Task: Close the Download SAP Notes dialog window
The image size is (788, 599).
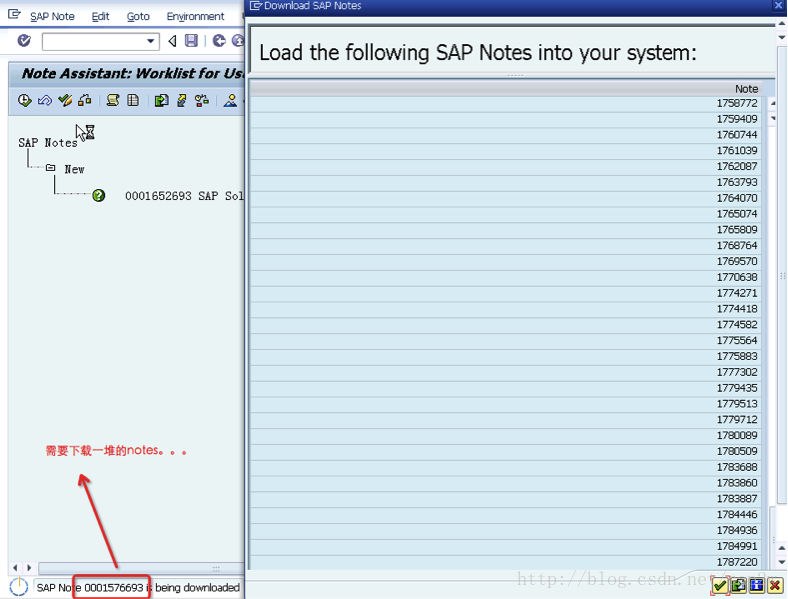Action: (778, 6)
